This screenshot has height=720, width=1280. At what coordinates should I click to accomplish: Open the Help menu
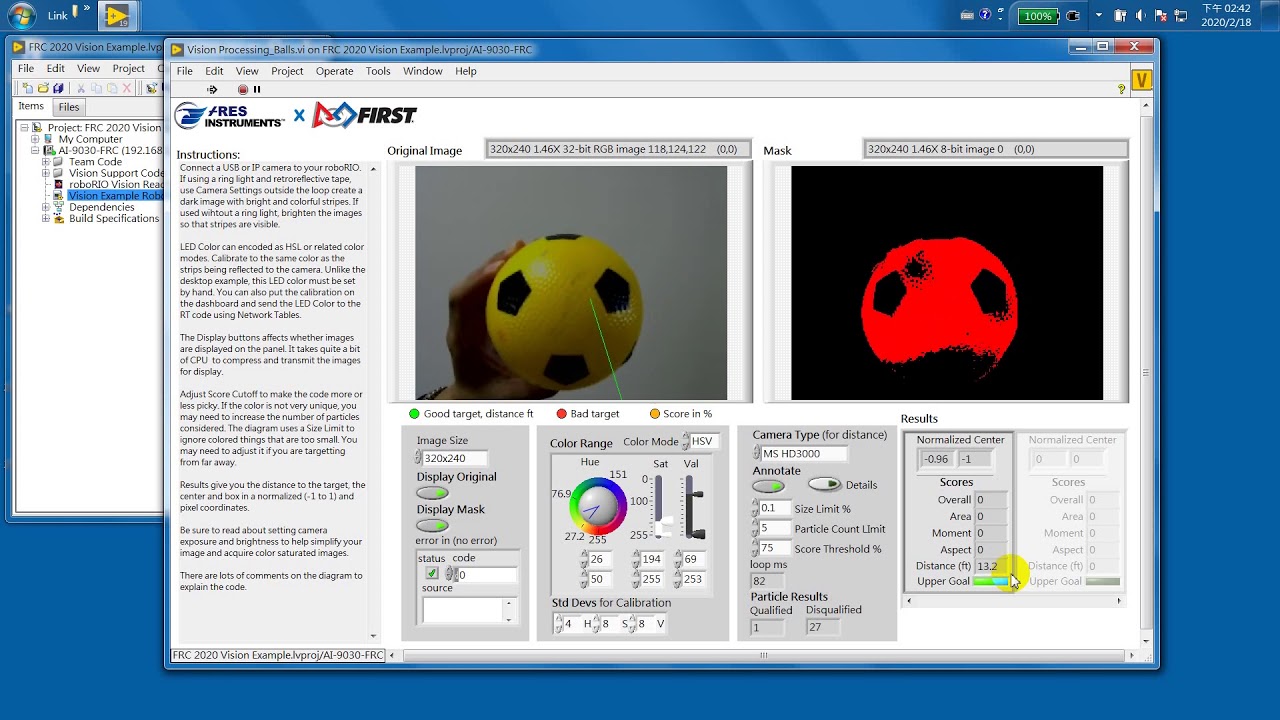tap(466, 71)
